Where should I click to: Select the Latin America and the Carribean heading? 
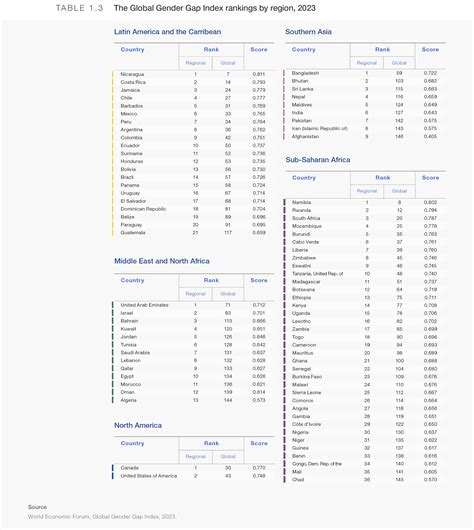[167, 32]
